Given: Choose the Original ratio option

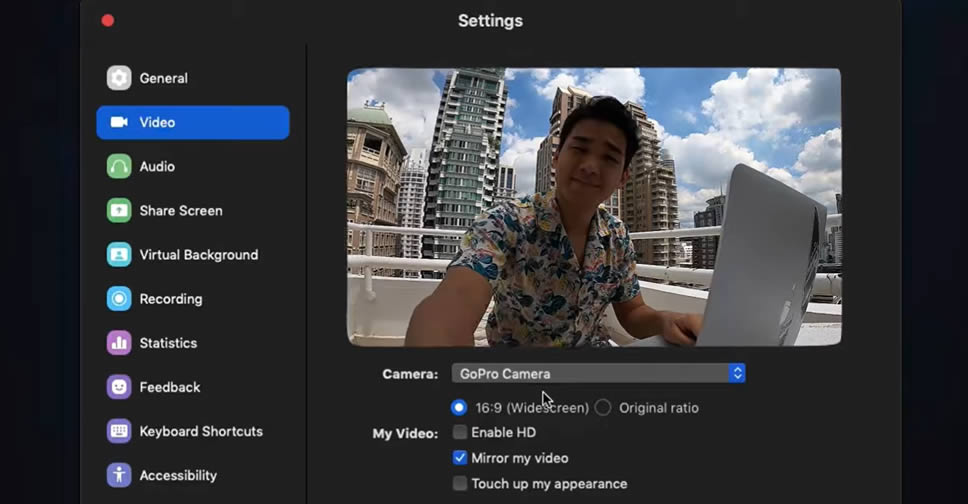Looking at the screenshot, I should pyautogui.click(x=603, y=407).
